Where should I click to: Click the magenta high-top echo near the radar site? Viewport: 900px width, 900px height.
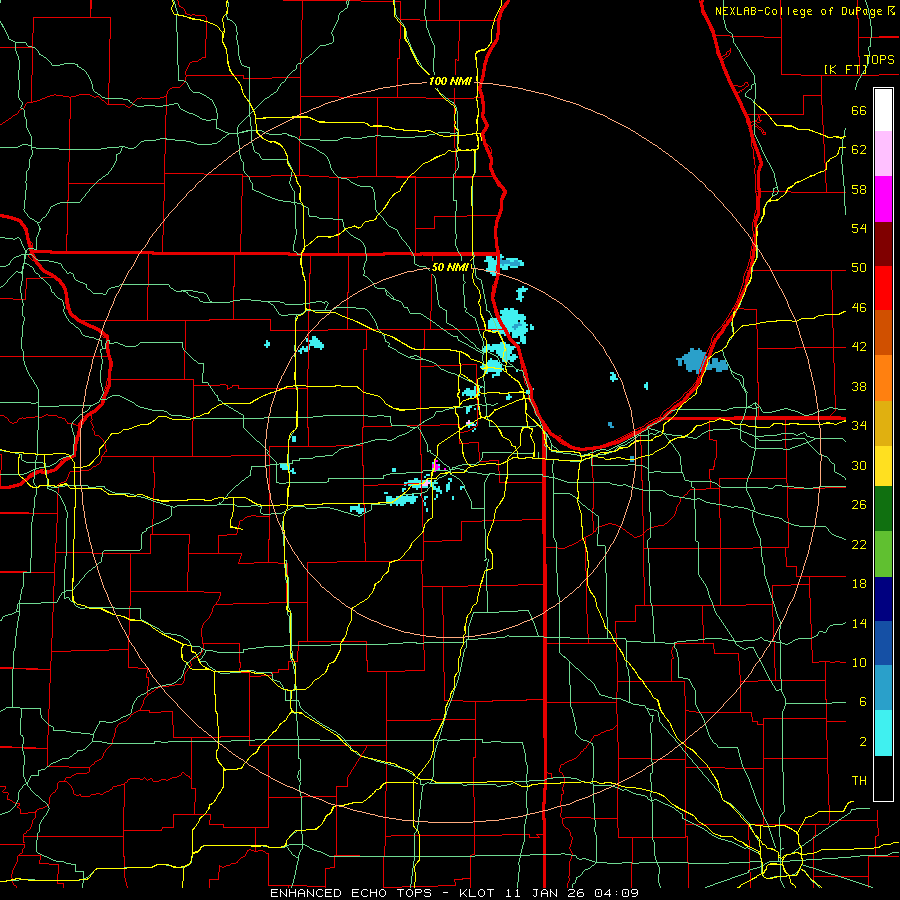436,465
